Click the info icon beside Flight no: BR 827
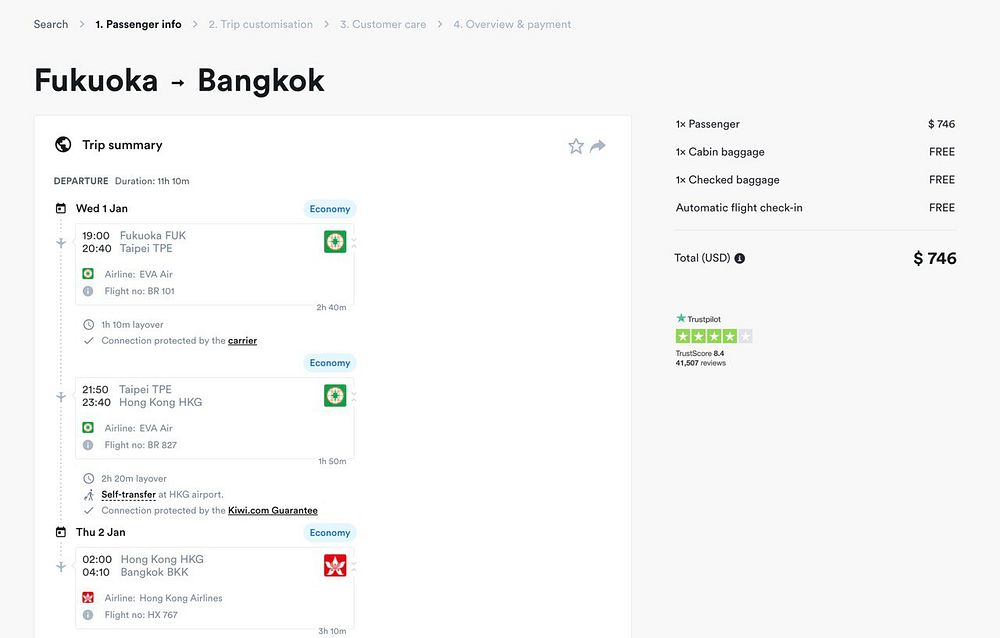This screenshot has width=1000, height=638. click(88, 445)
